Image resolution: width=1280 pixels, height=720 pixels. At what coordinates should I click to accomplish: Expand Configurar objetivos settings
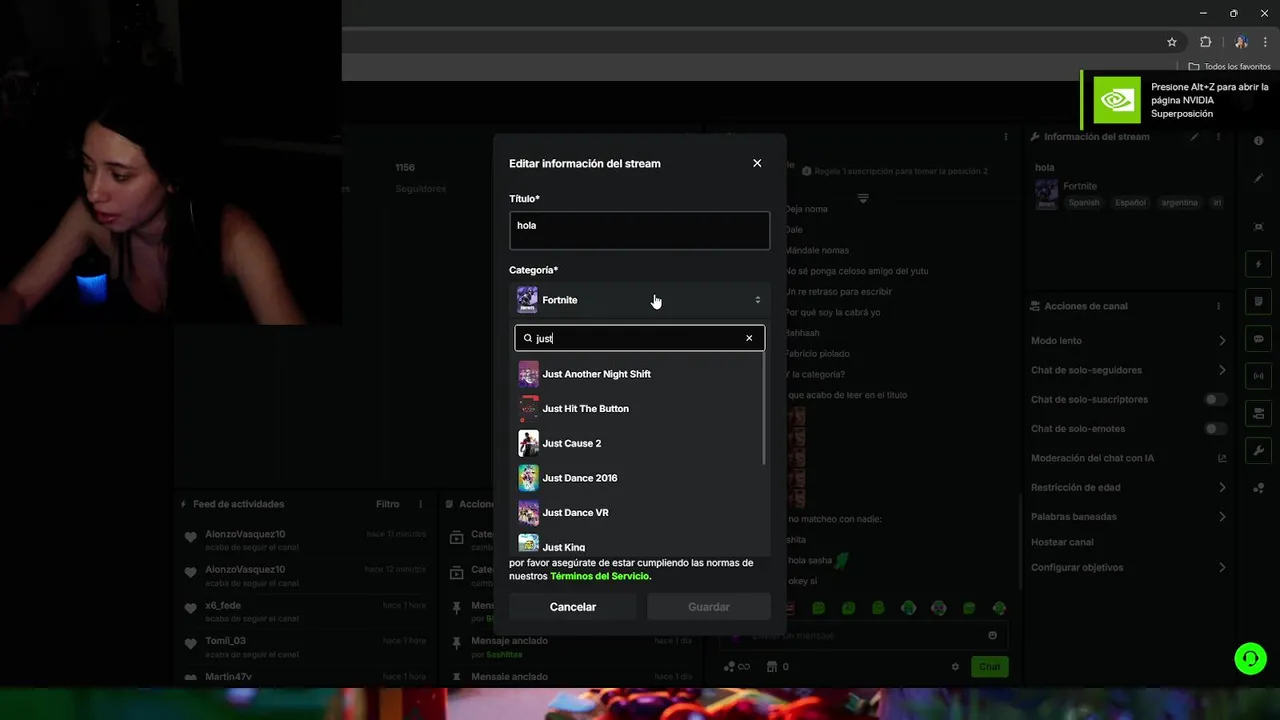tap(1222, 568)
